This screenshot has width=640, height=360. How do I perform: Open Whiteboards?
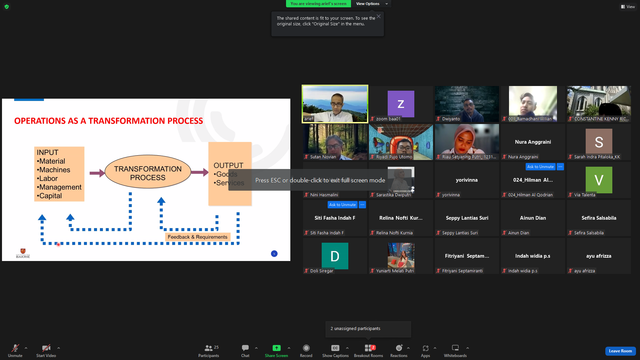pyautogui.click(x=455, y=350)
